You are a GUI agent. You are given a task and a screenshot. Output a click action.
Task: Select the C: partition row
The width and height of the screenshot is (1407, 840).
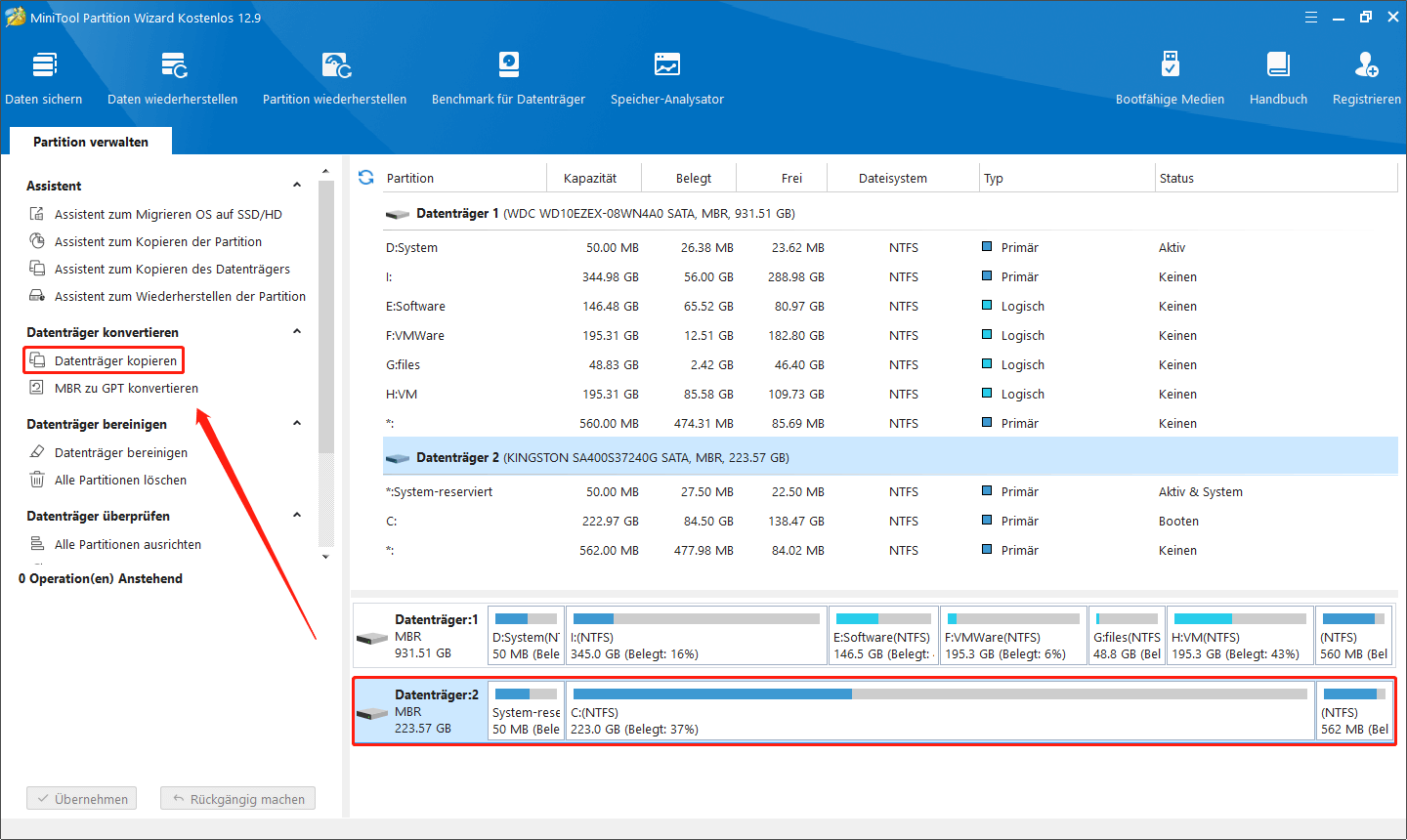[889, 522]
